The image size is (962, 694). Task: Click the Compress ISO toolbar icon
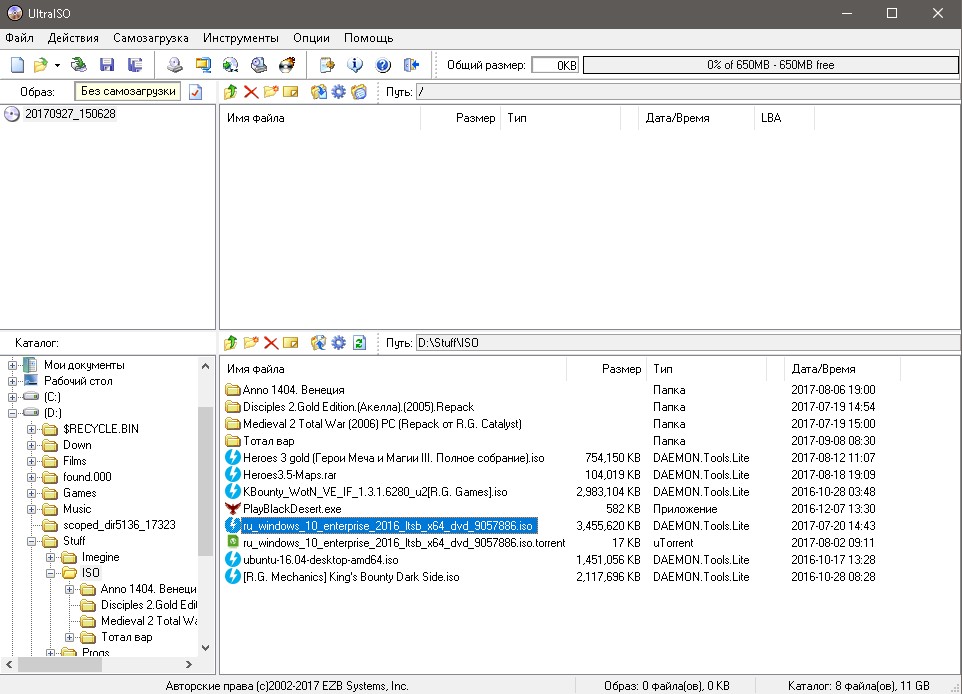click(203, 64)
